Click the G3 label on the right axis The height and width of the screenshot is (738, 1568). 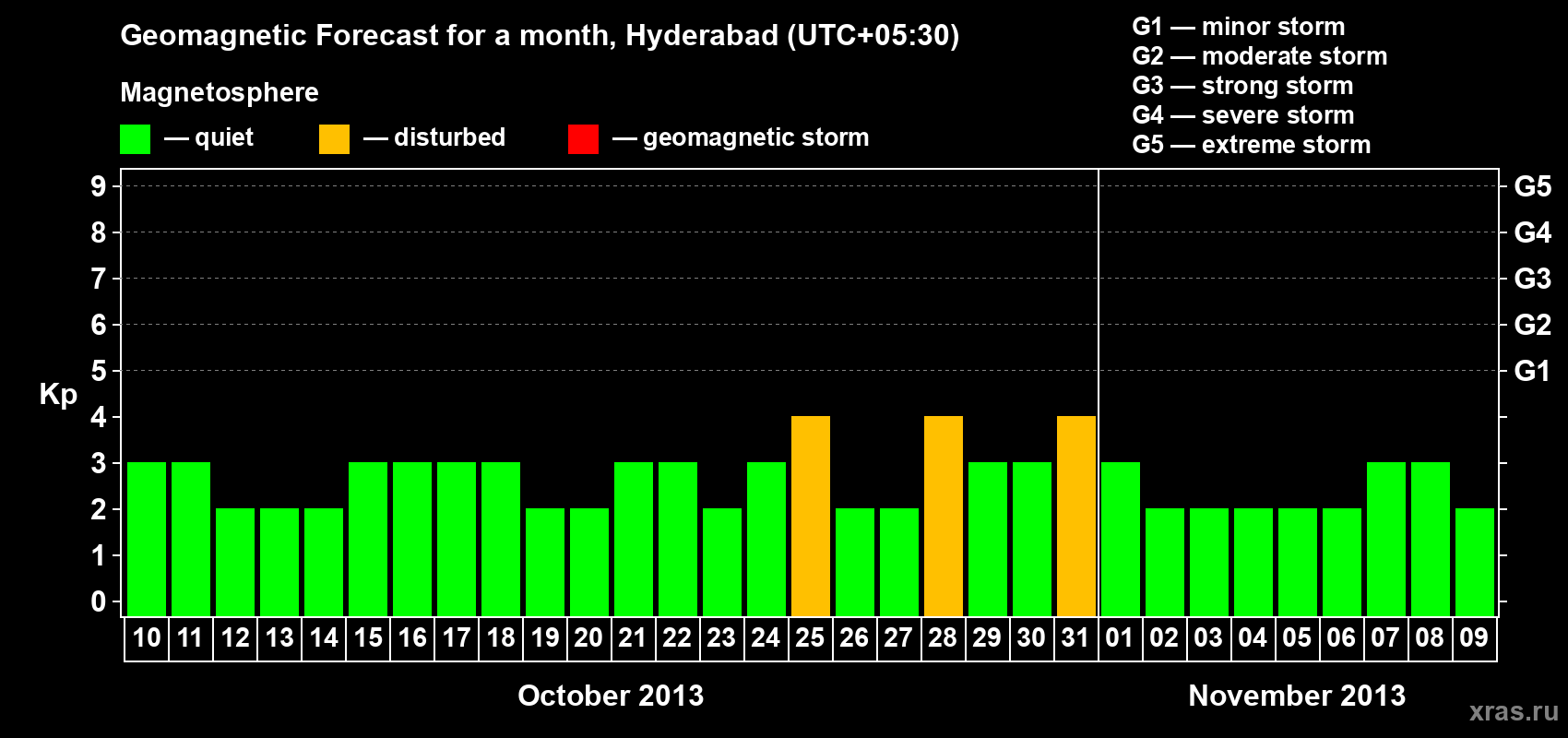pos(1533,279)
